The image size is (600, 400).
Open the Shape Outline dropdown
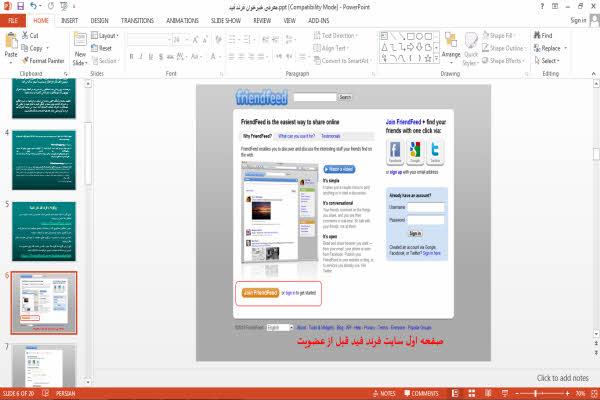point(504,48)
